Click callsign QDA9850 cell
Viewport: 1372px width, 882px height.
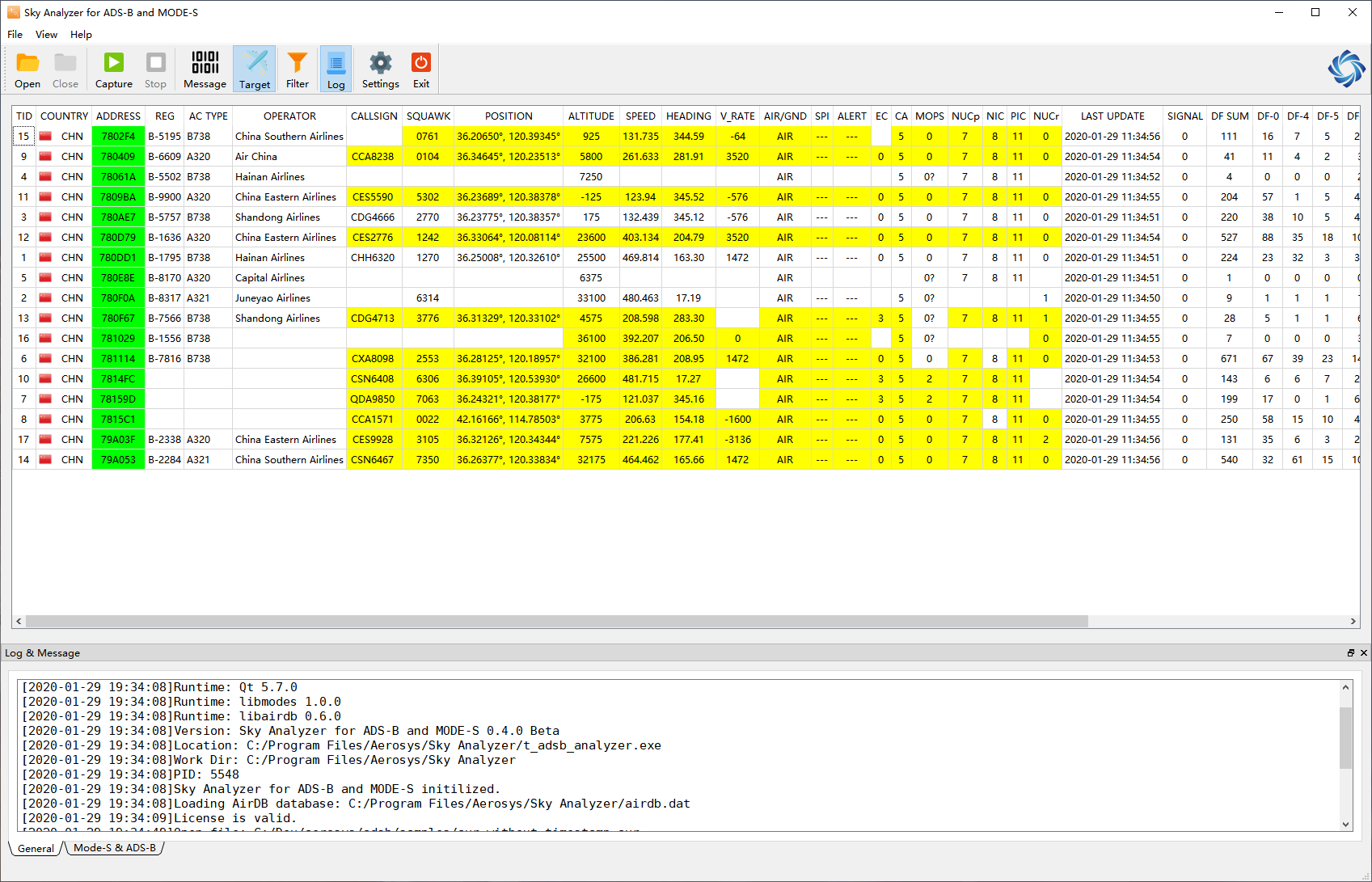click(x=374, y=399)
